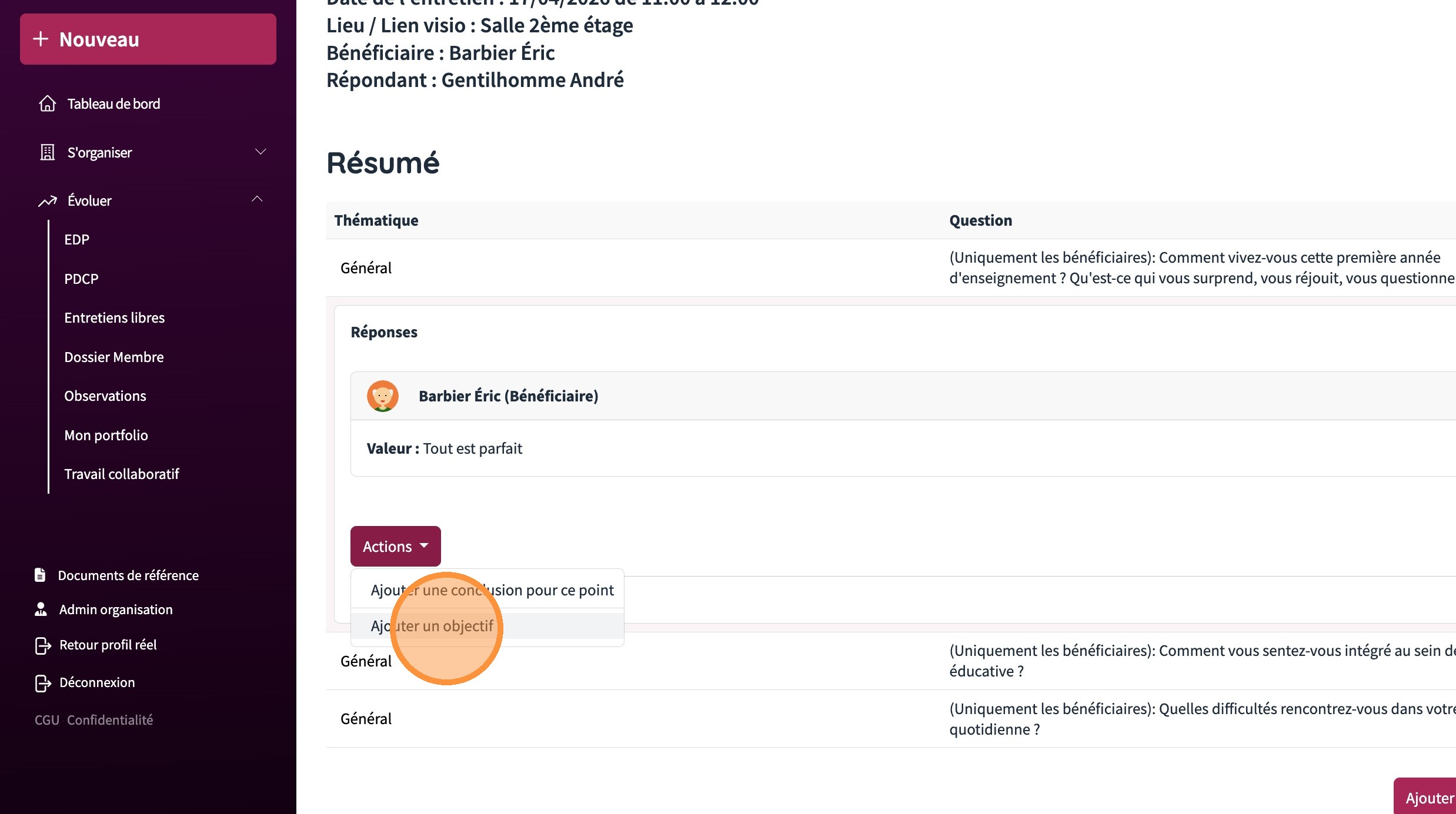Click the Évoluer trend arrow icon

48,201
